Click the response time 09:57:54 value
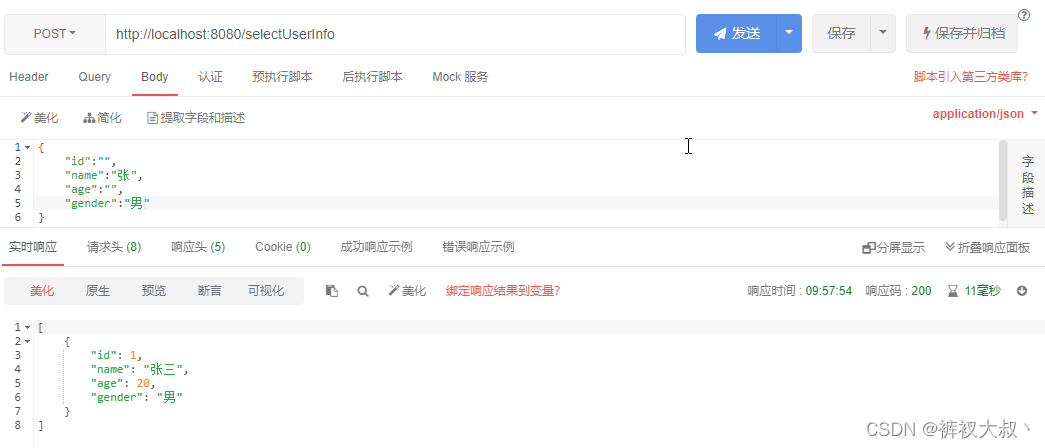Viewport: 1045px width, 448px height. [x=829, y=291]
